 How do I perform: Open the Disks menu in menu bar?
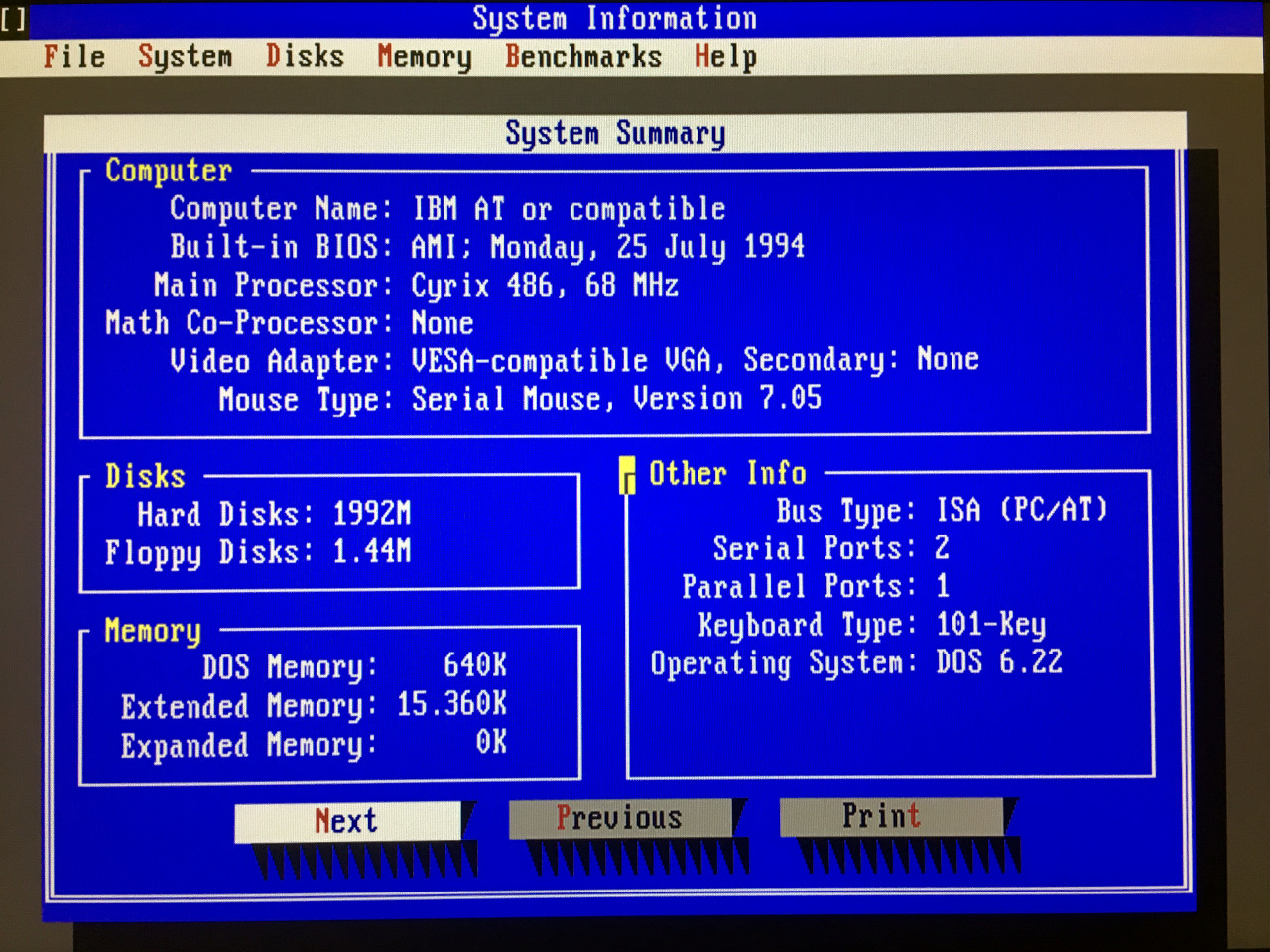pos(305,57)
